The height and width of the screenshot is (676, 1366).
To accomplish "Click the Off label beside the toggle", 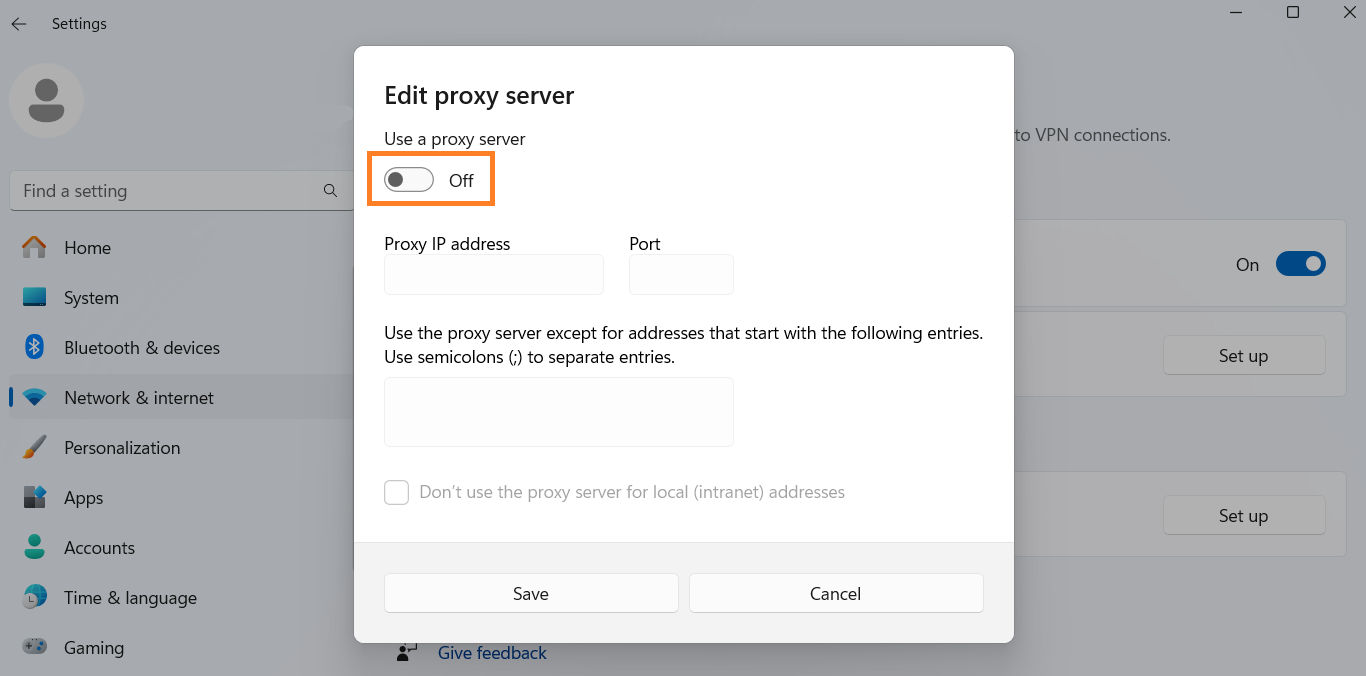I will pyautogui.click(x=461, y=181).
